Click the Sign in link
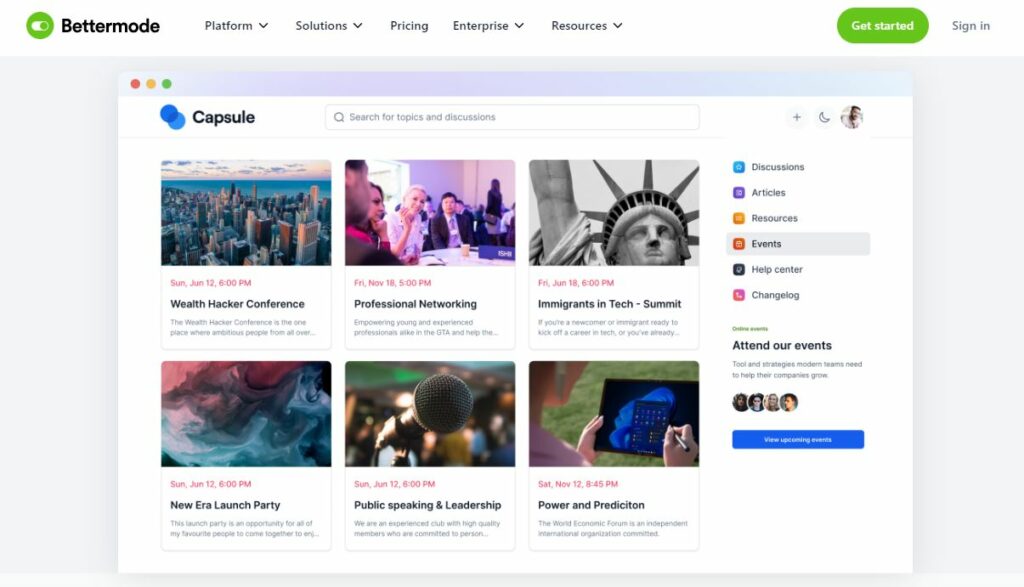Viewport: 1024px width, 587px height. tap(970, 25)
